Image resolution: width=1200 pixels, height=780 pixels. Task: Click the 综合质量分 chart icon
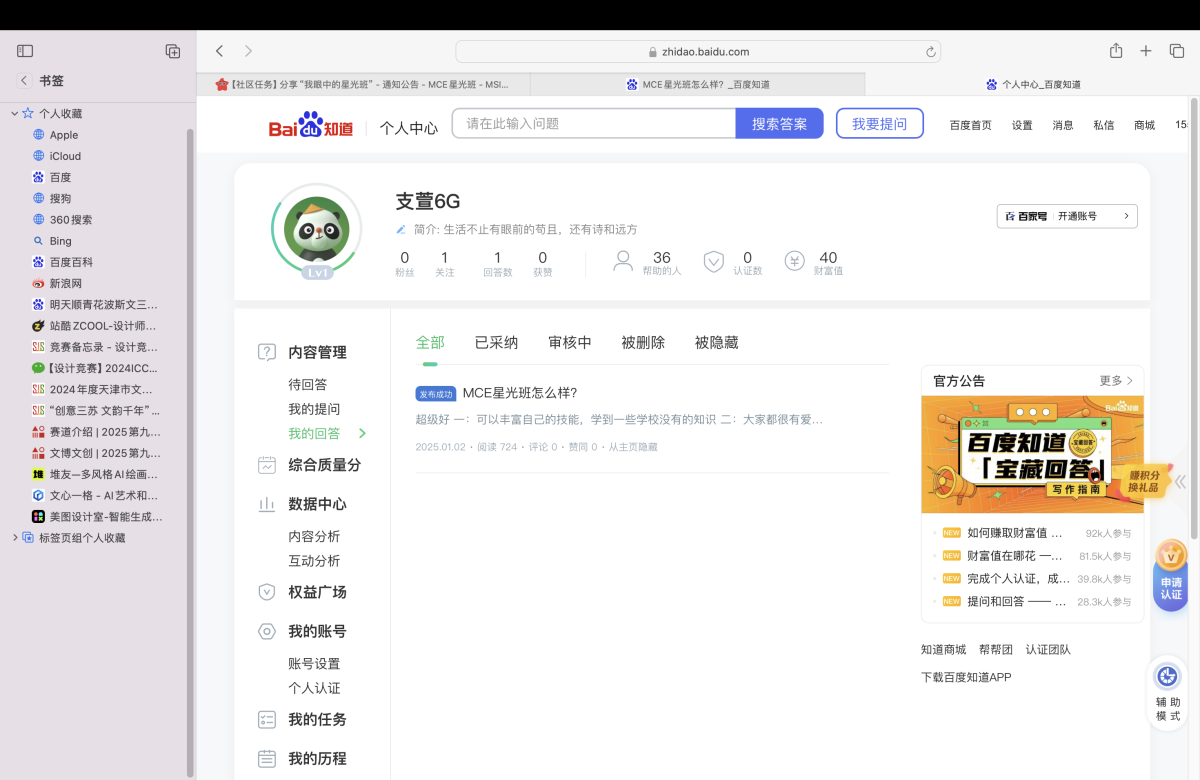pos(267,464)
